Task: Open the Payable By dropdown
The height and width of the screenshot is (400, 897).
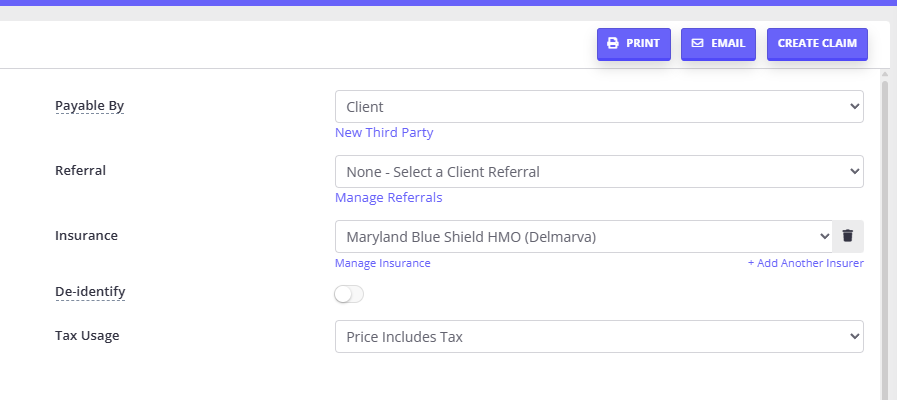Action: pyautogui.click(x=599, y=106)
